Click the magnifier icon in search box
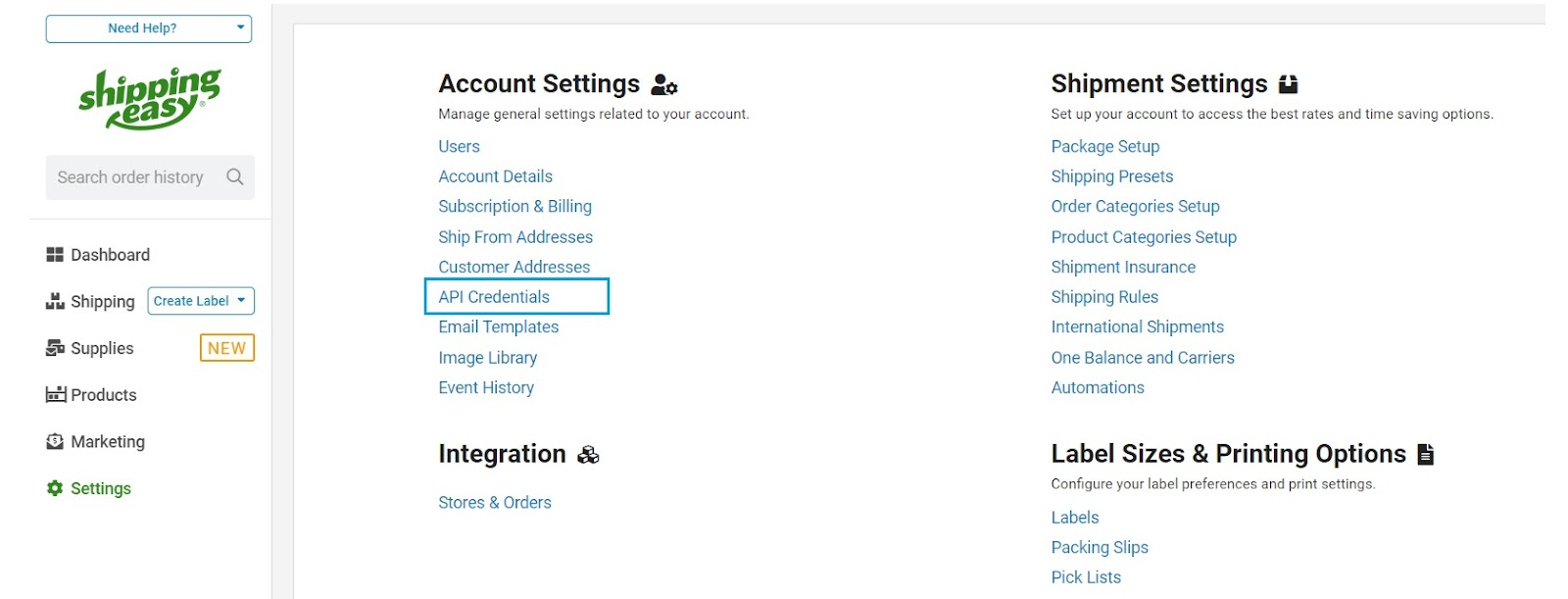This screenshot has width=1568, height=599. coord(235,177)
